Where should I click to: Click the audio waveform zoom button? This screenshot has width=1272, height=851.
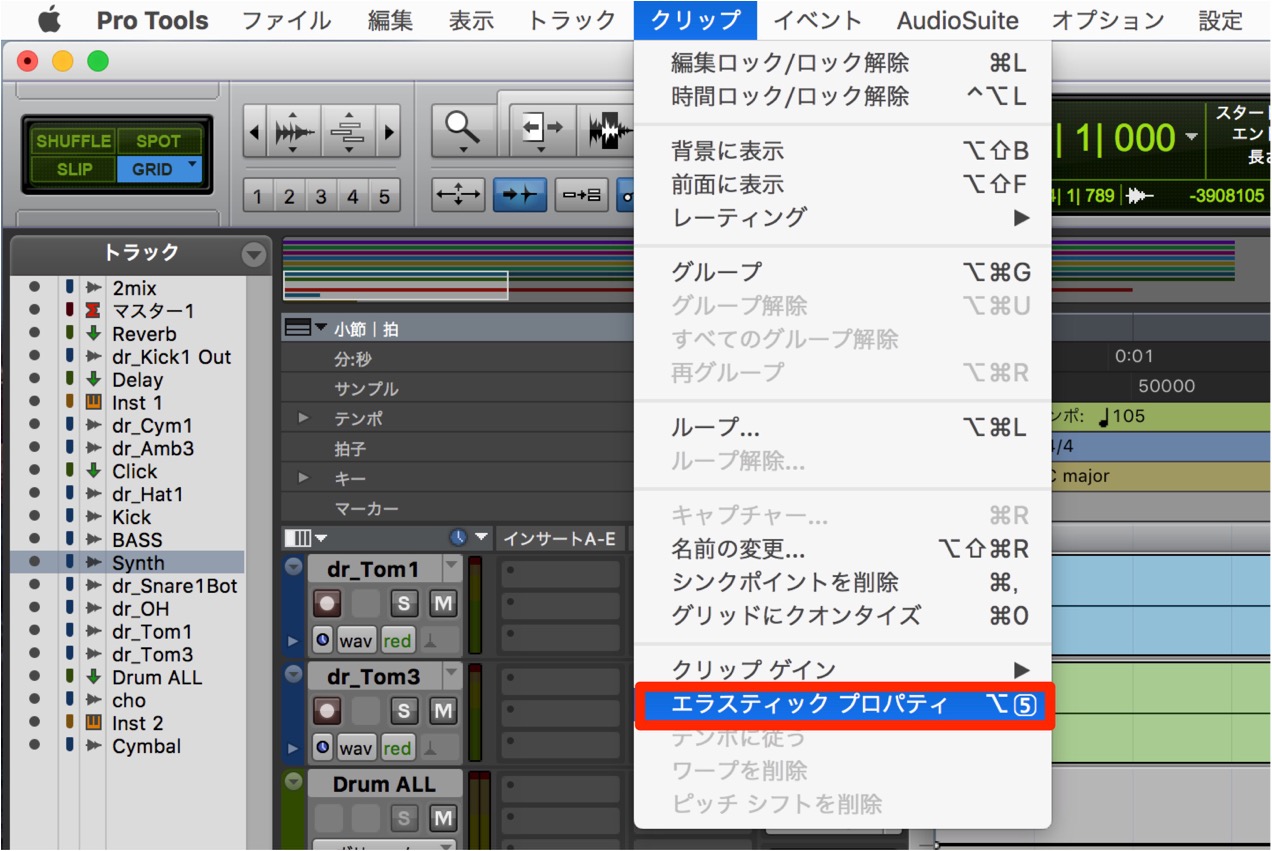(x=293, y=132)
